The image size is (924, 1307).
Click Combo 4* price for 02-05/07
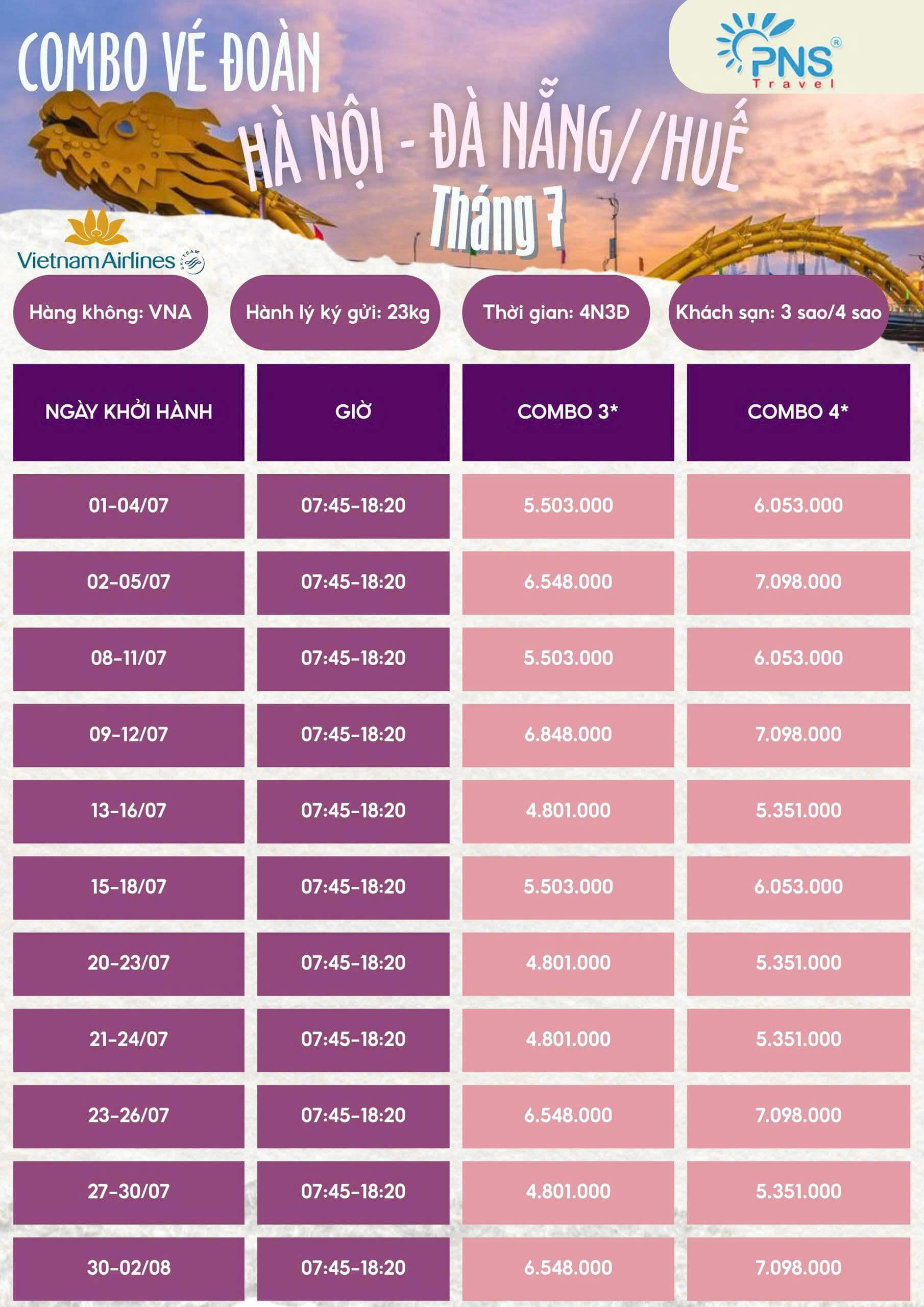[x=797, y=582]
